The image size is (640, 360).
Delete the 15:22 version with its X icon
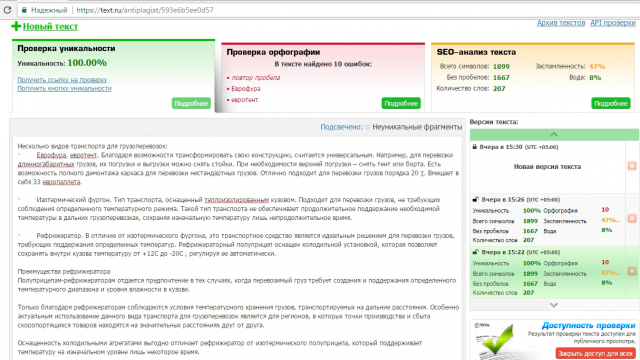point(632,271)
